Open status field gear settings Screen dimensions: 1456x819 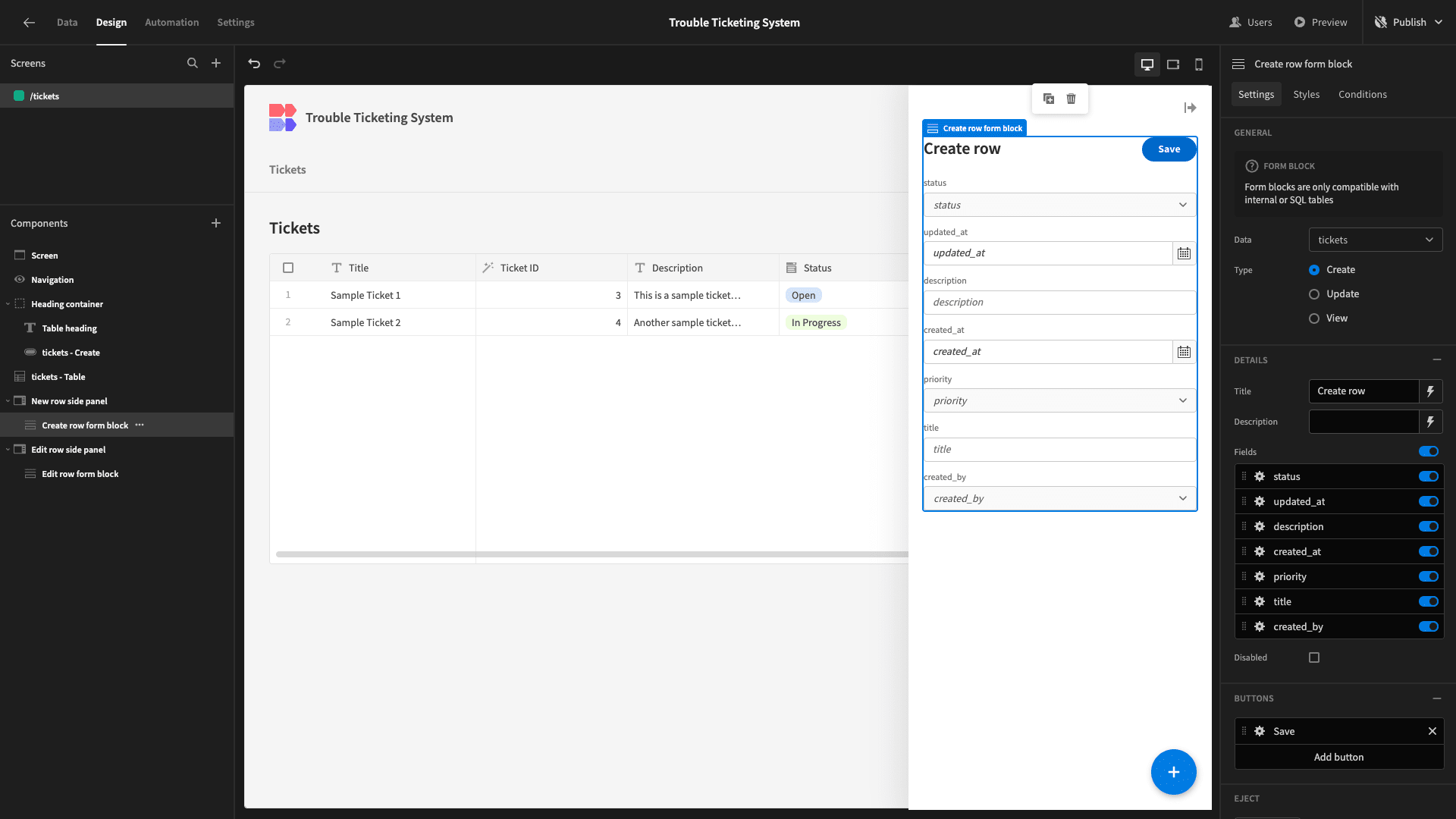pyautogui.click(x=1260, y=477)
